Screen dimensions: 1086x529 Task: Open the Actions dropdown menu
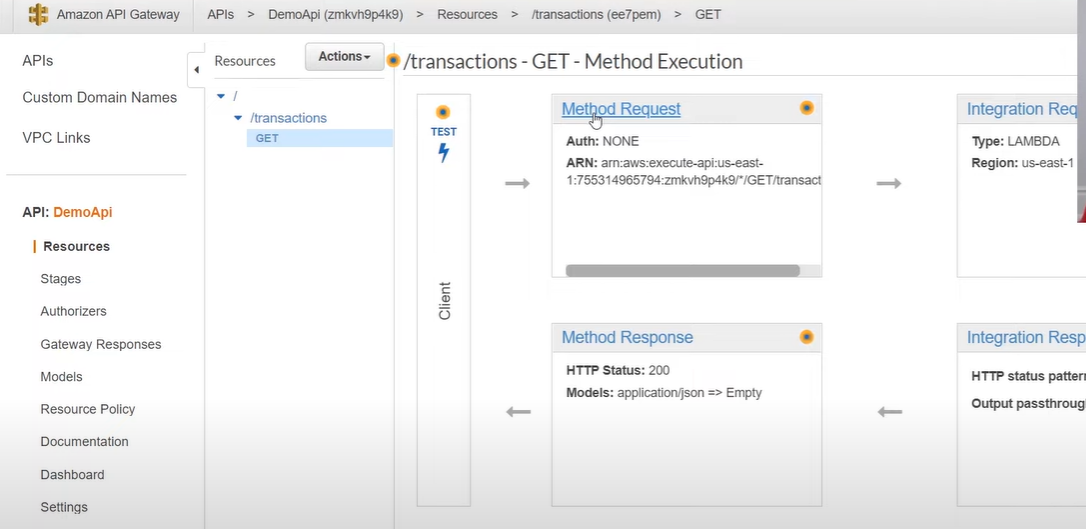tap(344, 57)
